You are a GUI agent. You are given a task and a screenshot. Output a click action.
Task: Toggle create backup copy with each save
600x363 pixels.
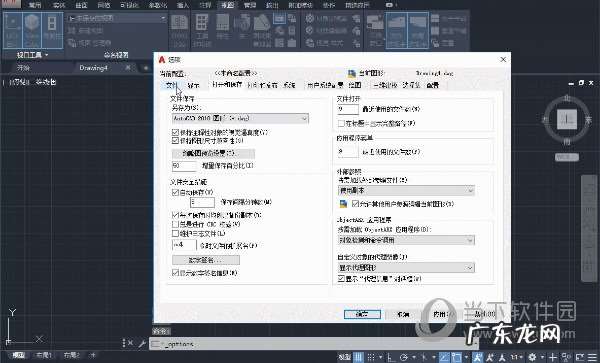point(175,215)
